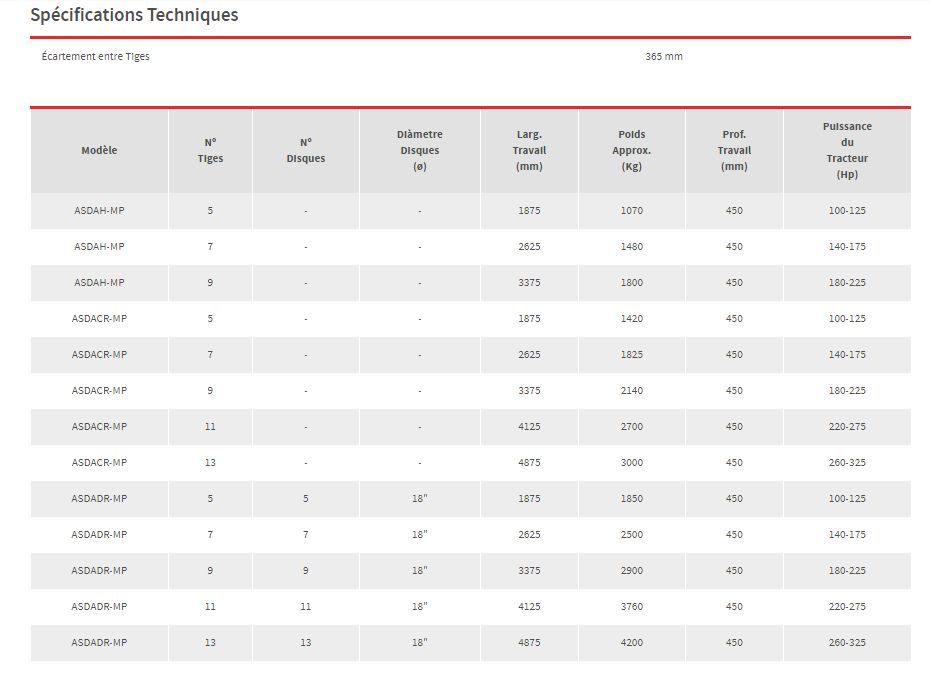Select the 1480 weight cell

[x=632, y=247]
